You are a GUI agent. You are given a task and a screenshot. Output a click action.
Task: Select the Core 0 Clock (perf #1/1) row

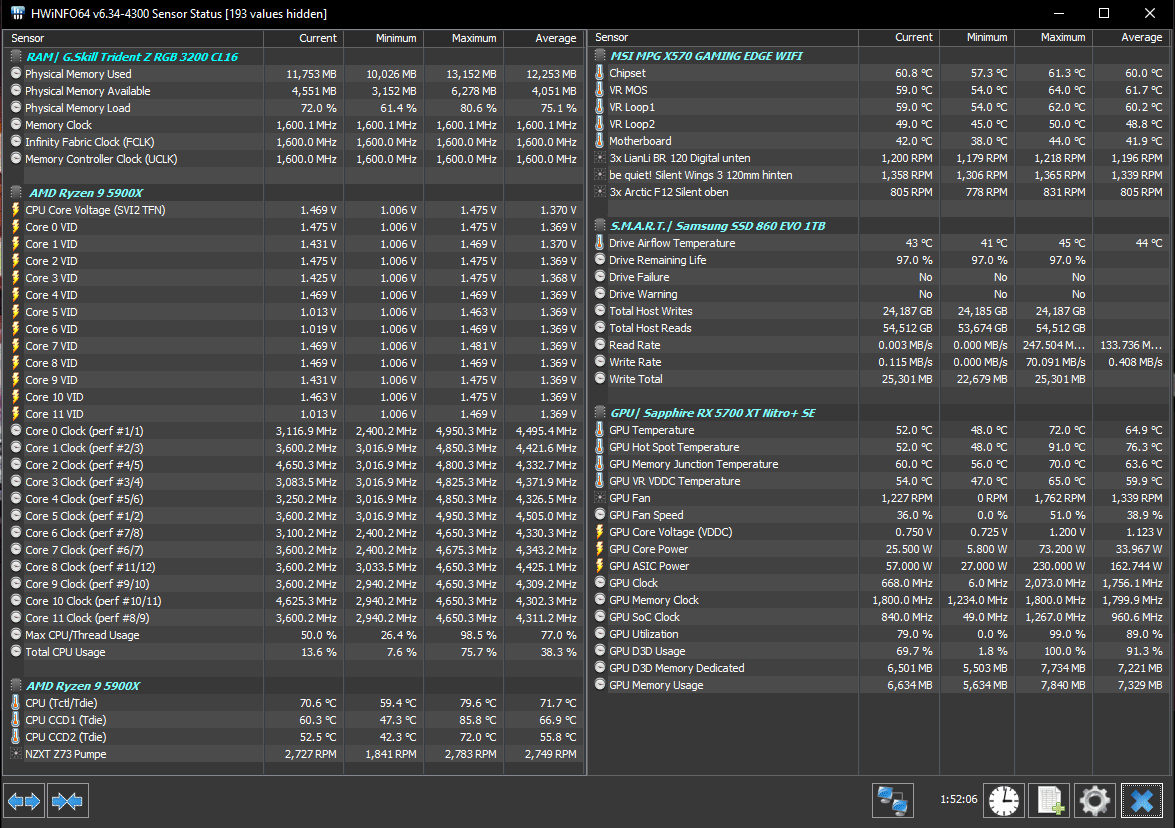(x=294, y=432)
